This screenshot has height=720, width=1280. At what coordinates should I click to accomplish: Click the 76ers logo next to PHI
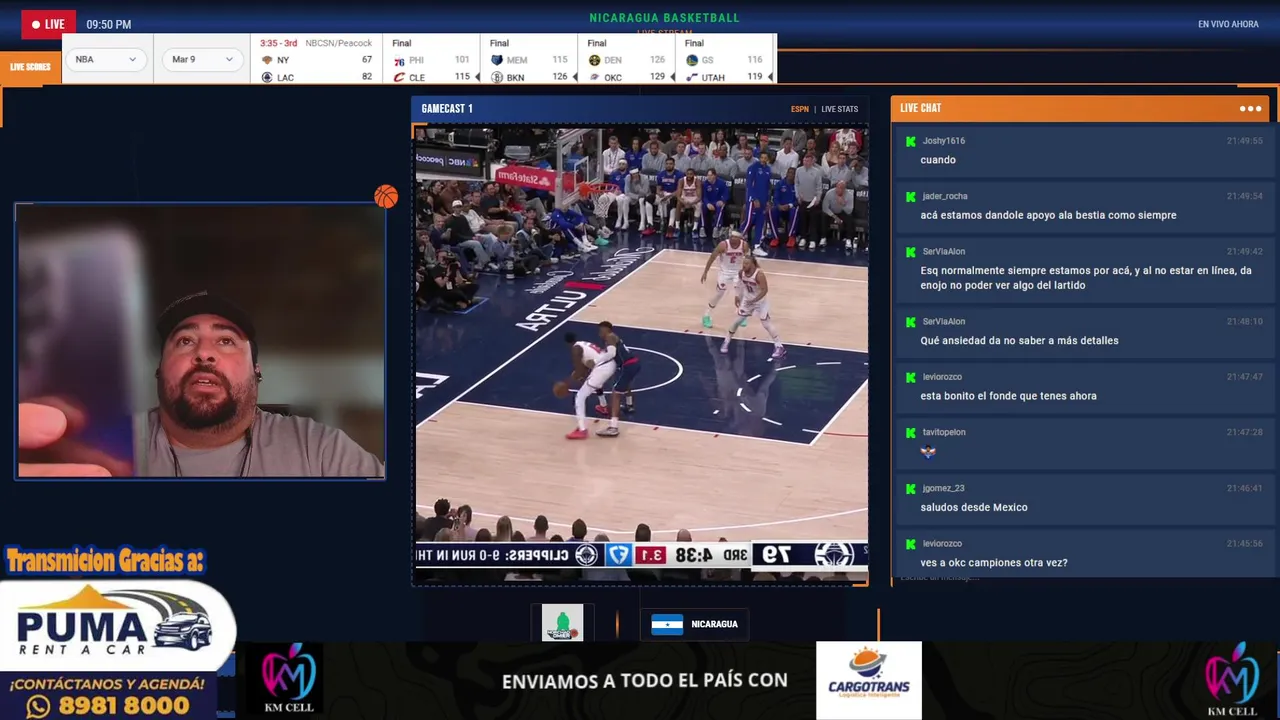coord(399,60)
